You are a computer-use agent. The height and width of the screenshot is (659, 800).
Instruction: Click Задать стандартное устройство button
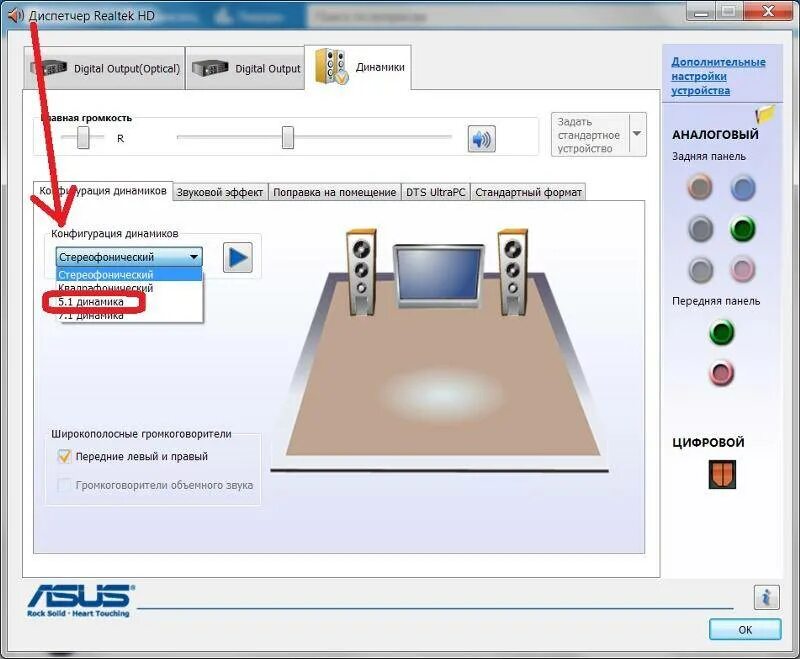tap(590, 135)
